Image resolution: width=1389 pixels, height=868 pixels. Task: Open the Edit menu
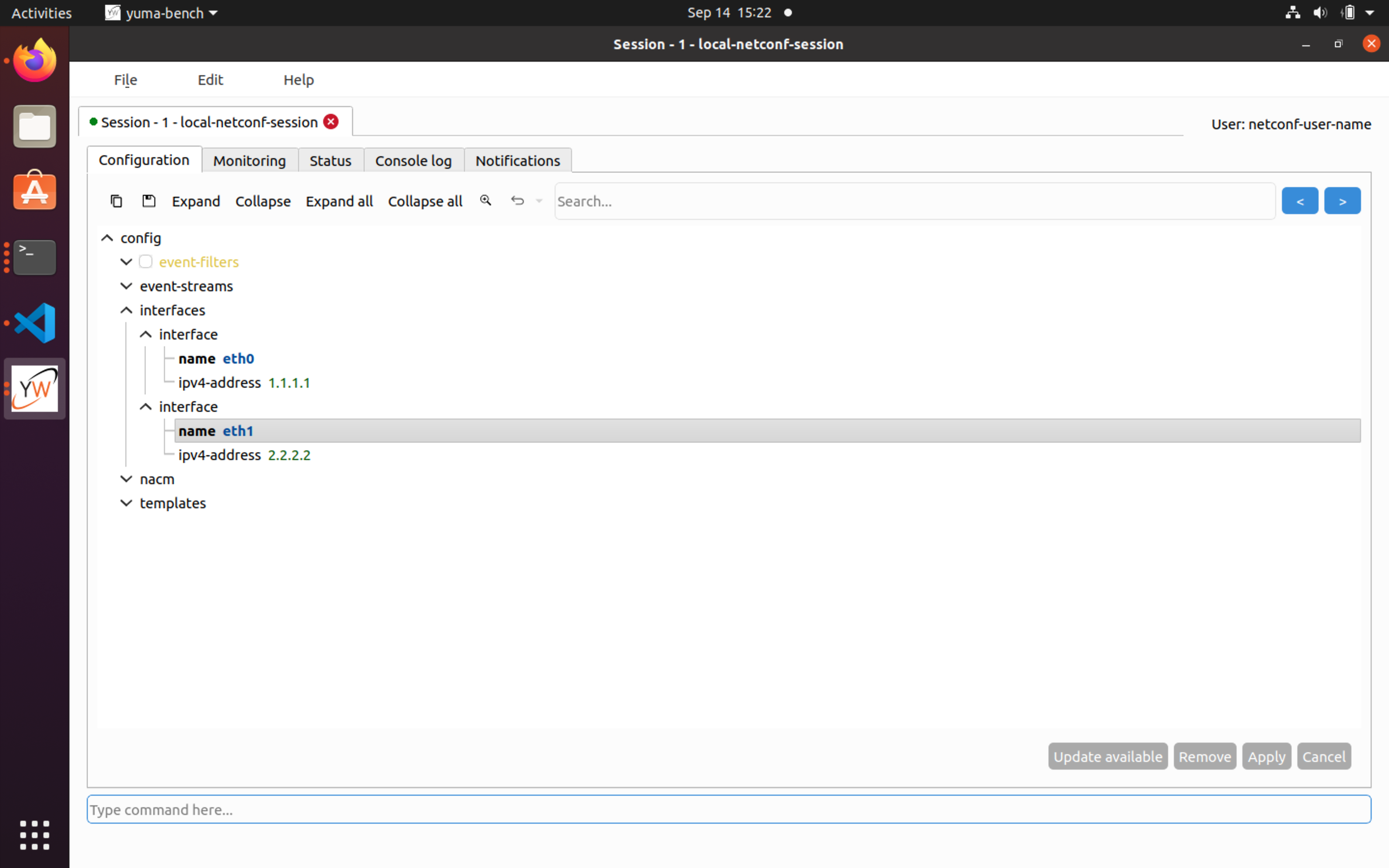tap(210, 80)
